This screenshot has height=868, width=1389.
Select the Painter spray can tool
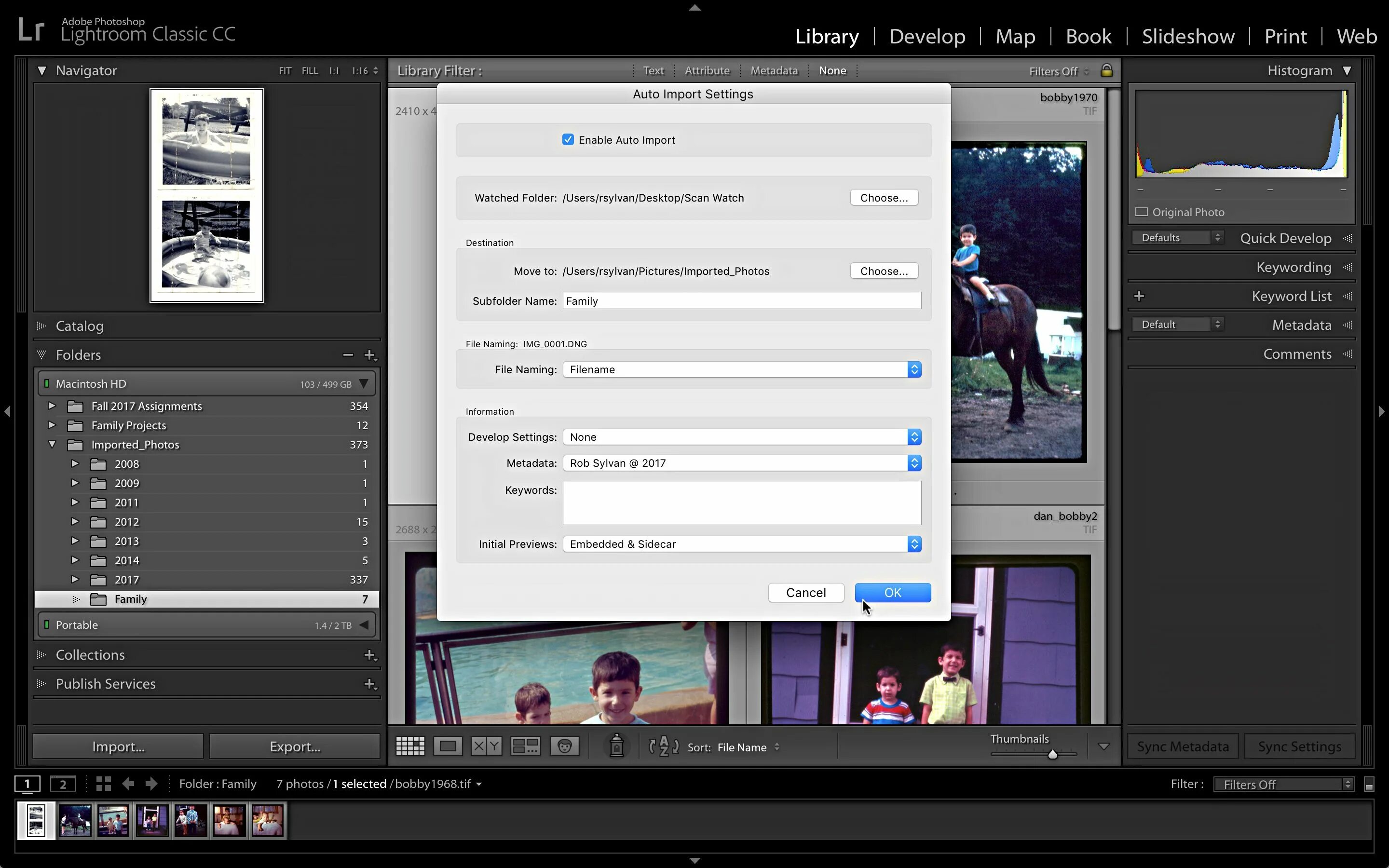(x=616, y=746)
